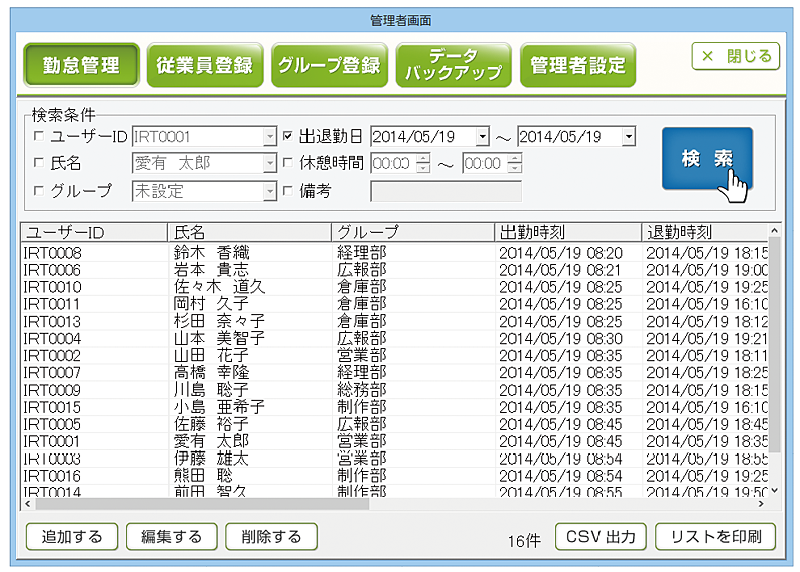
Task: Enable the 休憩時間 checkbox
Action: (x=288, y=163)
